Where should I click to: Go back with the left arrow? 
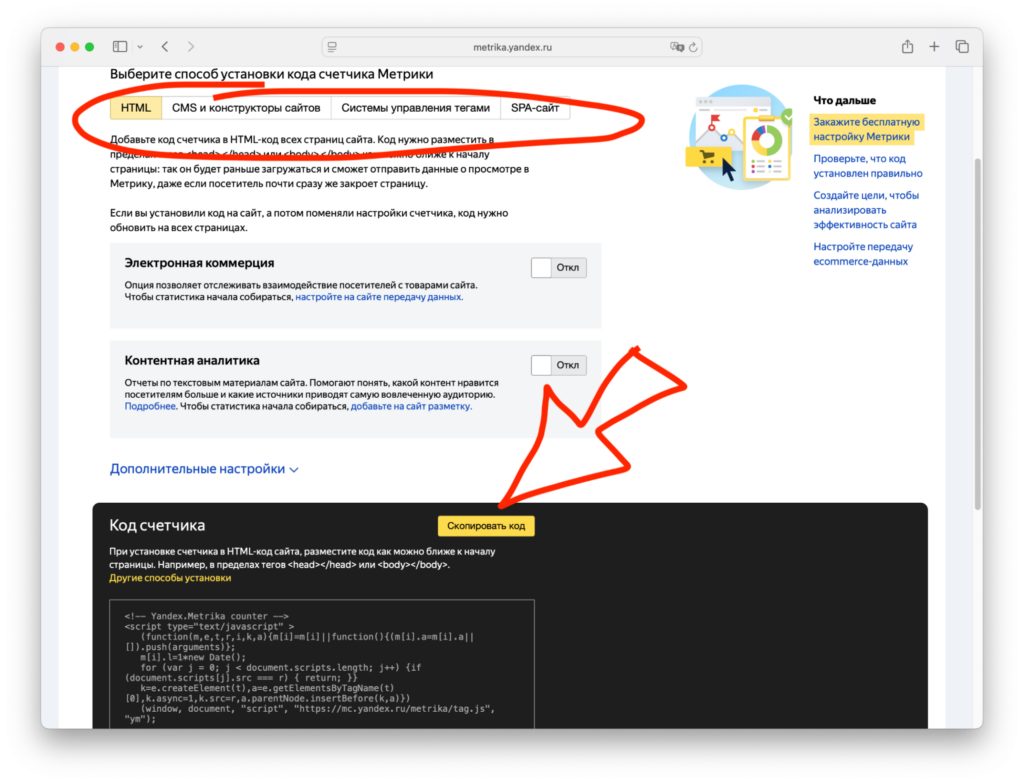(x=165, y=46)
